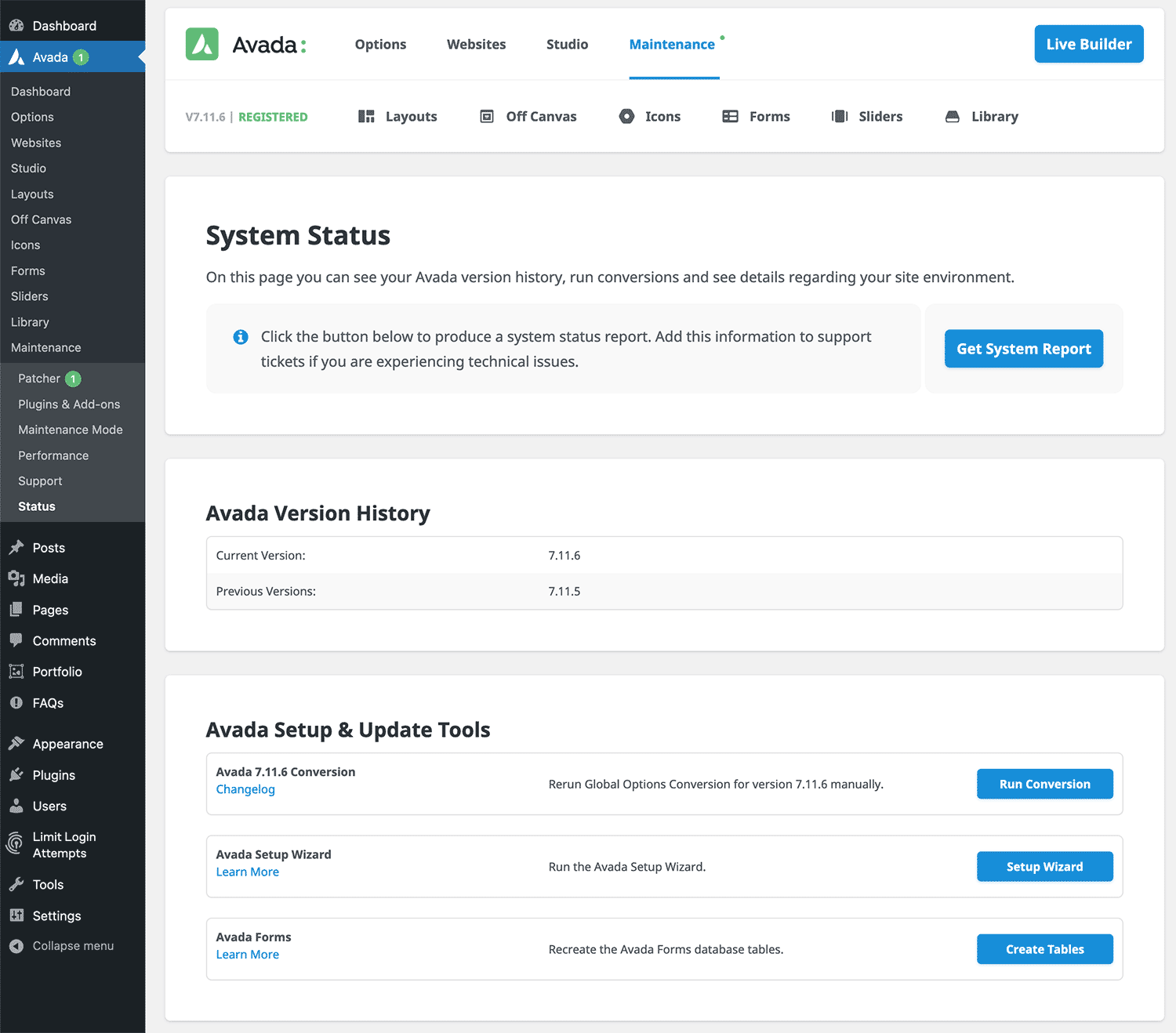Click the Layouts grid icon
Viewport: 1176px width, 1033px height.
366,116
